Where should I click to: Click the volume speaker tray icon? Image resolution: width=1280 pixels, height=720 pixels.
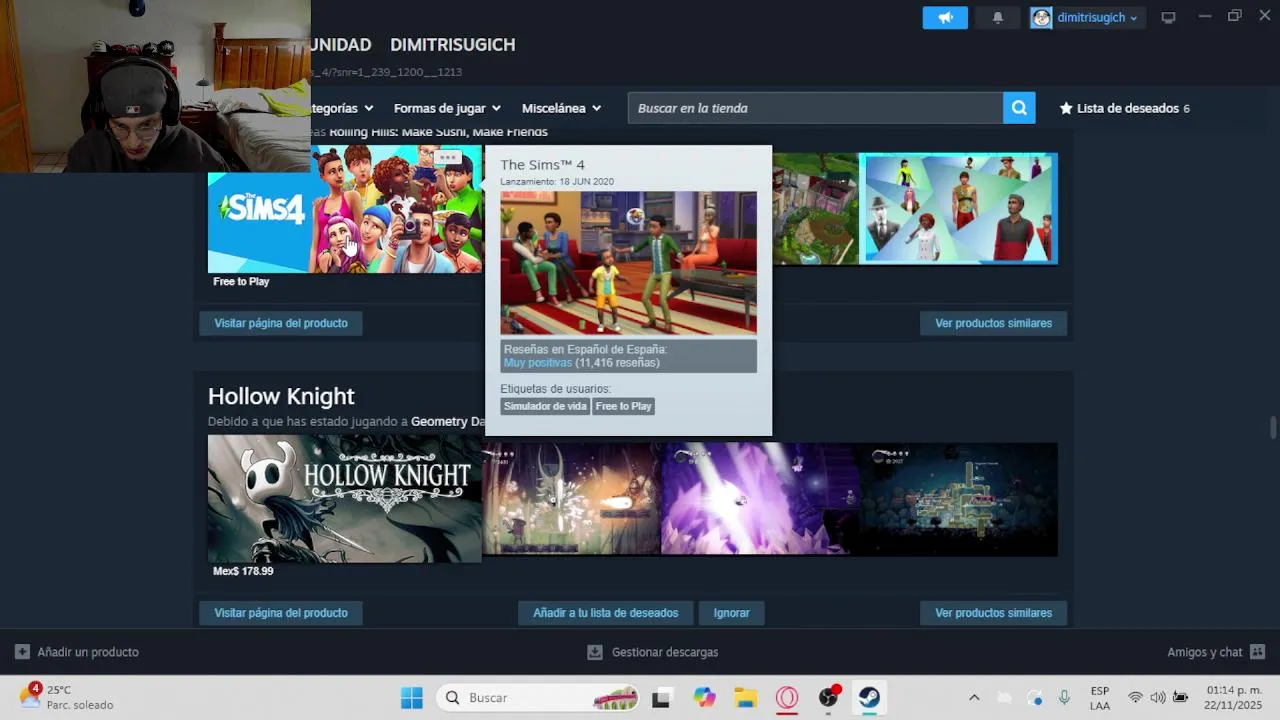pyautogui.click(x=1157, y=698)
